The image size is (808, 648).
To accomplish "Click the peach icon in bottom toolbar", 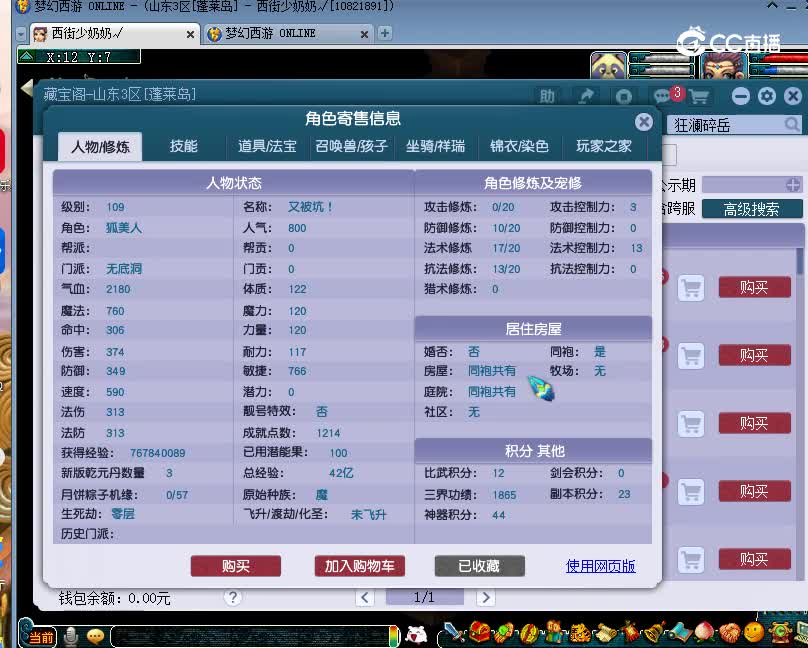I will pos(704,633).
